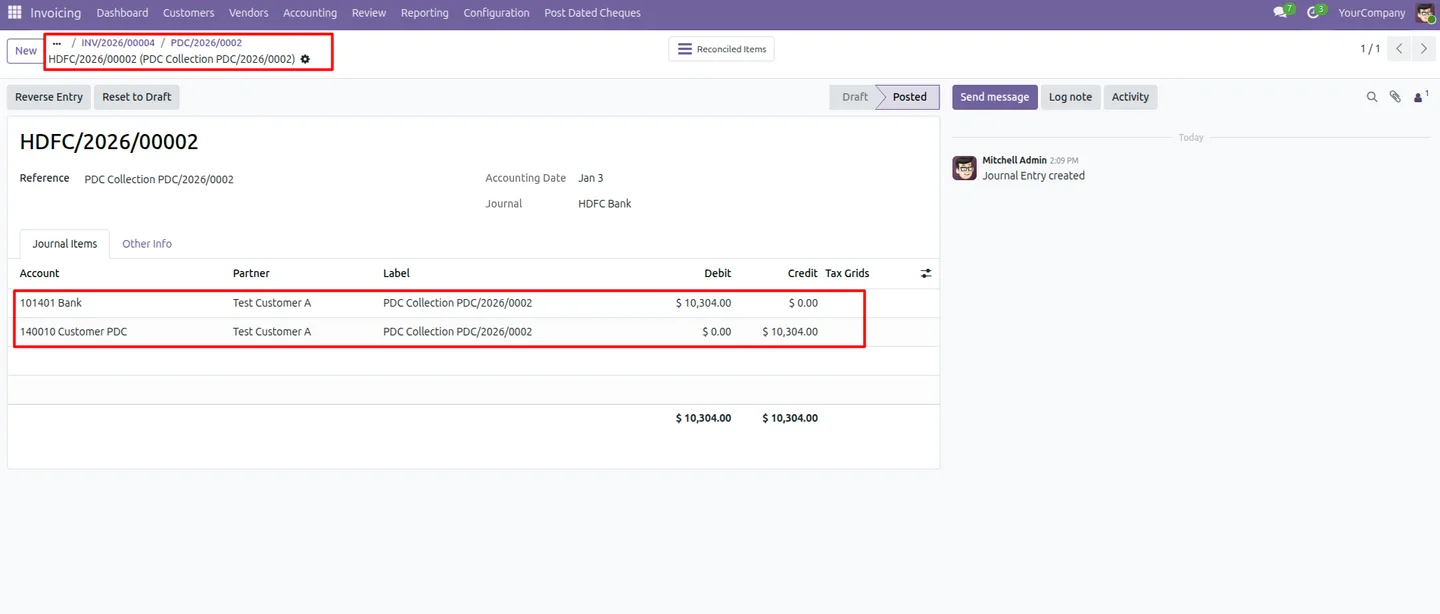Sort by Debit column header
This screenshot has height=614, width=1440.
(x=718, y=273)
